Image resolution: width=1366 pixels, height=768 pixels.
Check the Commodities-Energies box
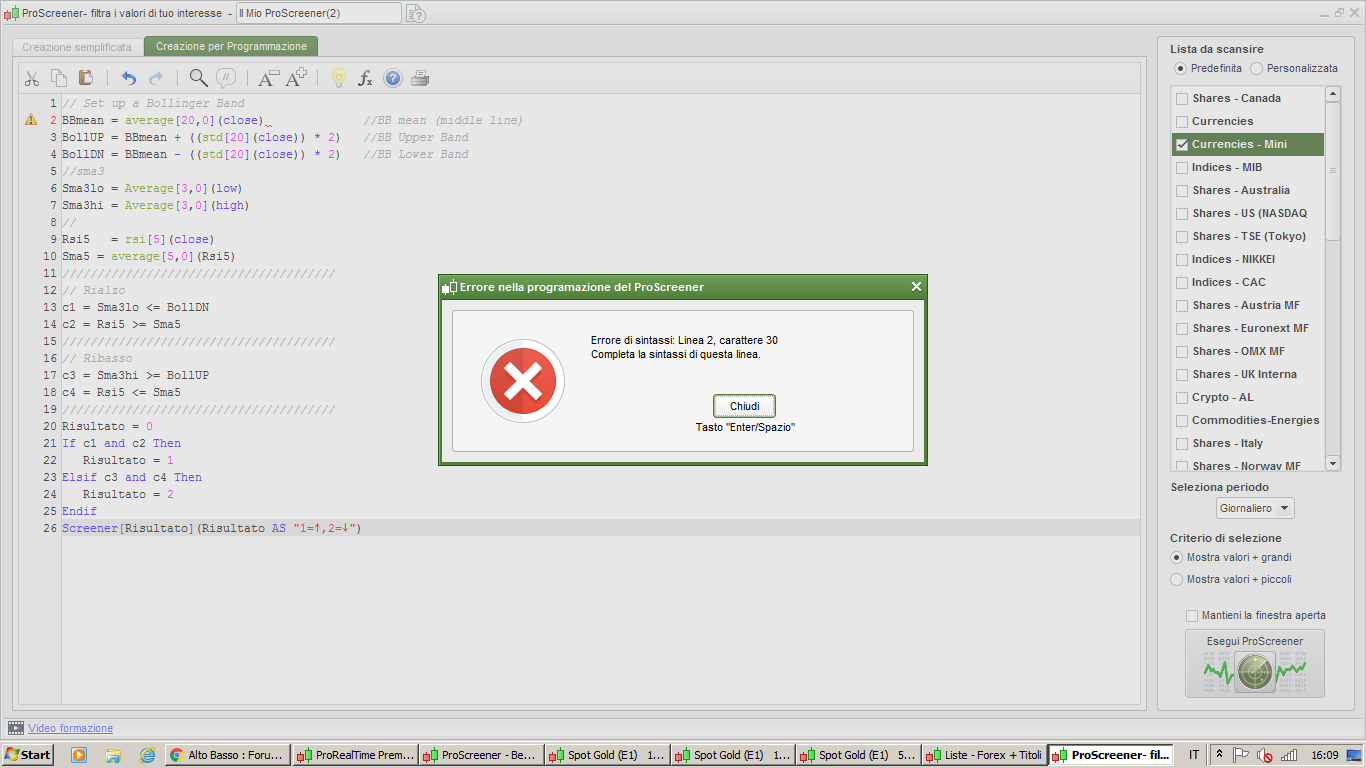click(x=1182, y=420)
